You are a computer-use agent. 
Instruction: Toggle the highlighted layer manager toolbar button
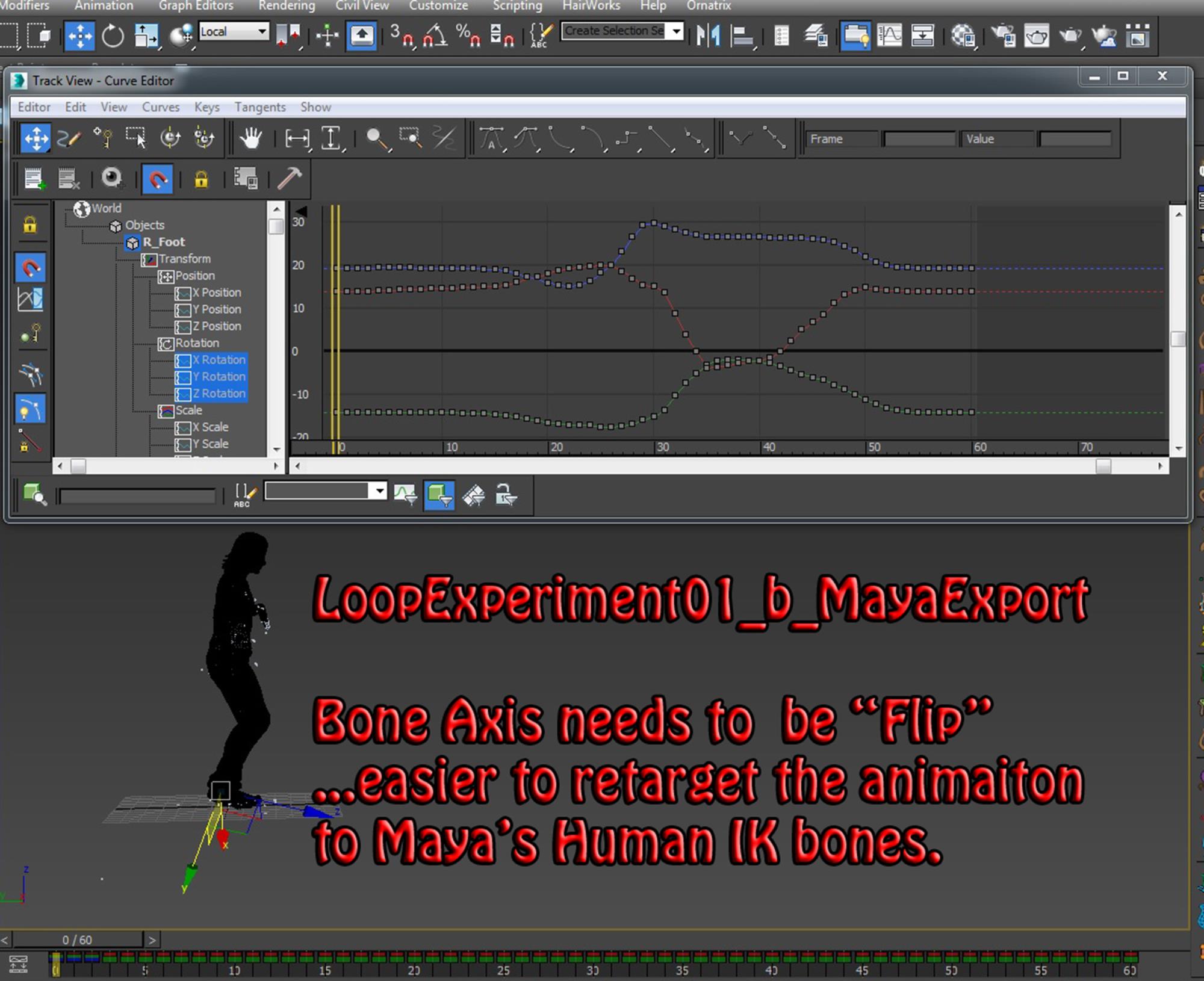coord(855,35)
